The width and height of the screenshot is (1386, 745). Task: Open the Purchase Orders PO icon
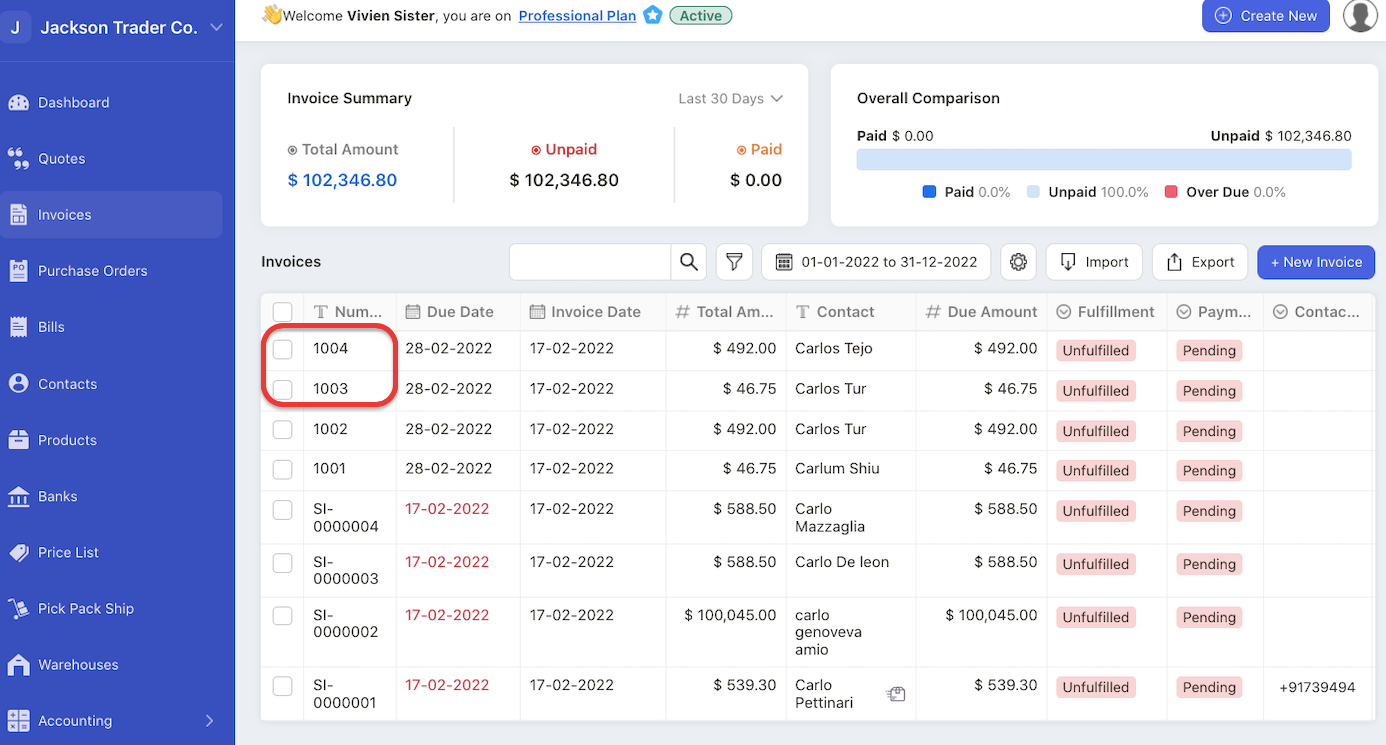click(18, 270)
